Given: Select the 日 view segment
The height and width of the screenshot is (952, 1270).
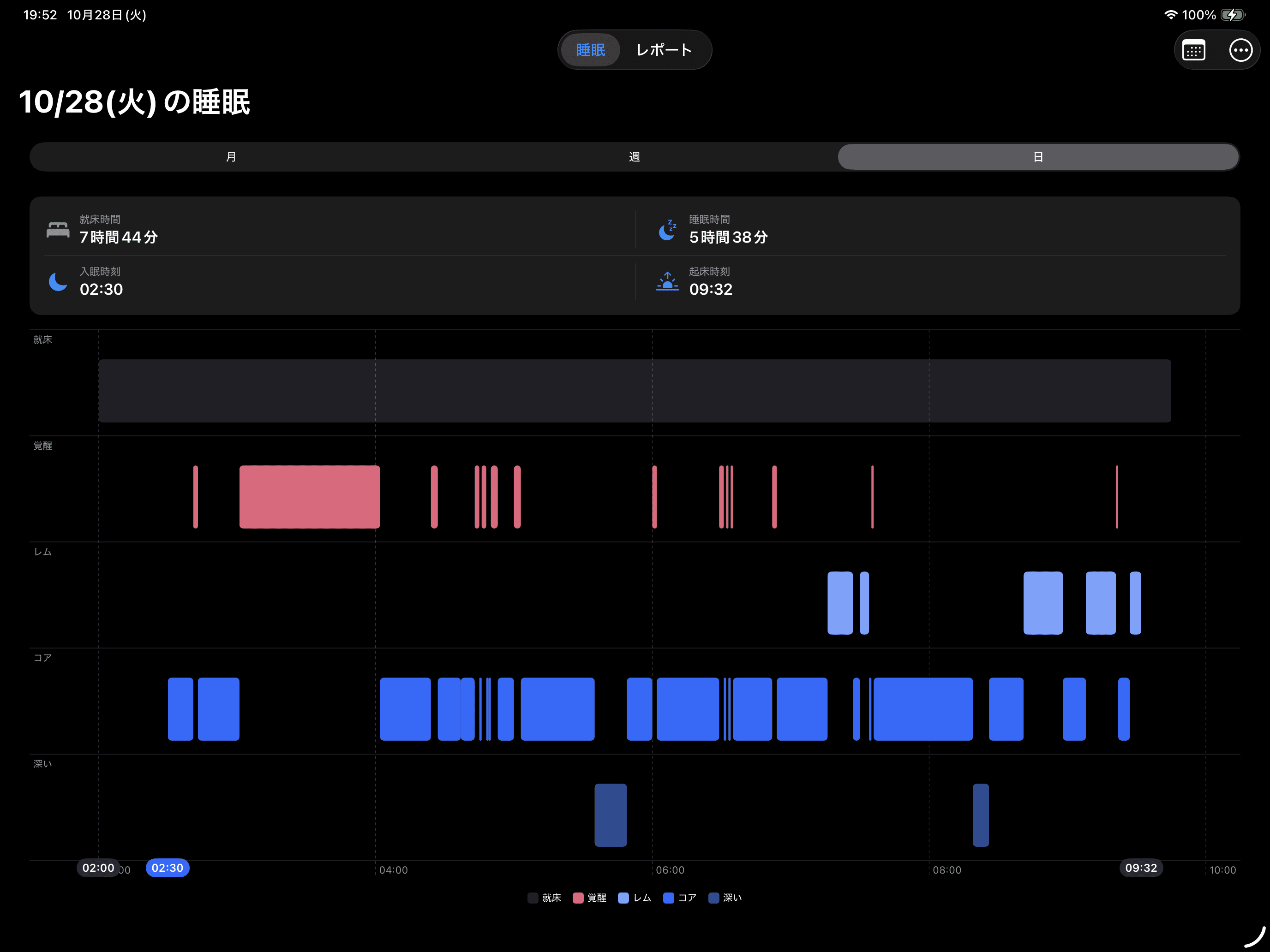Looking at the screenshot, I should pos(1037,157).
